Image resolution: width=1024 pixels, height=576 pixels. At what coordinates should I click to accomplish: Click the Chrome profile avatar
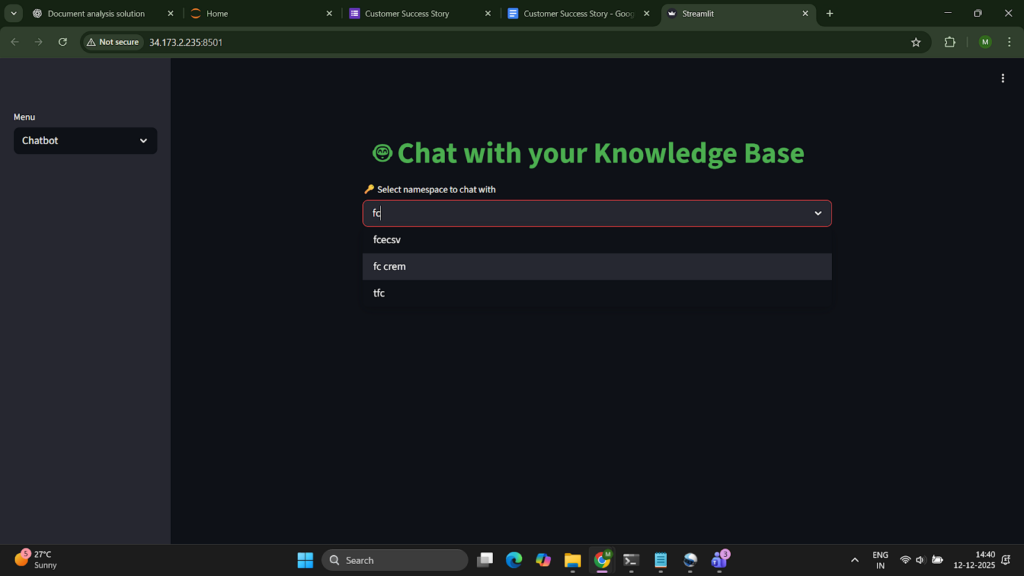985,42
